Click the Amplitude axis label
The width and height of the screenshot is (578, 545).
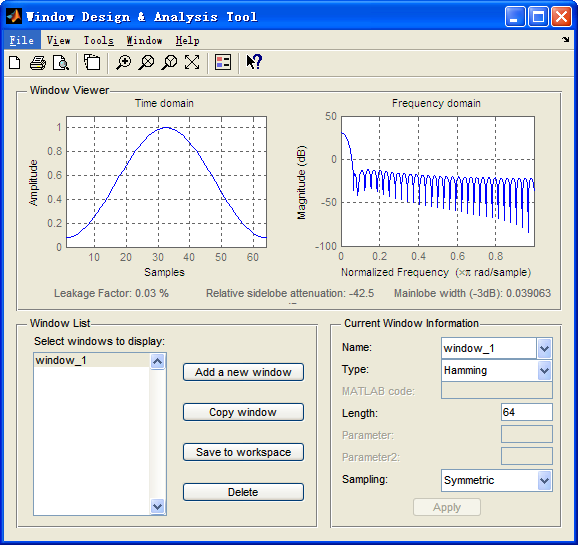pos(33,183)
